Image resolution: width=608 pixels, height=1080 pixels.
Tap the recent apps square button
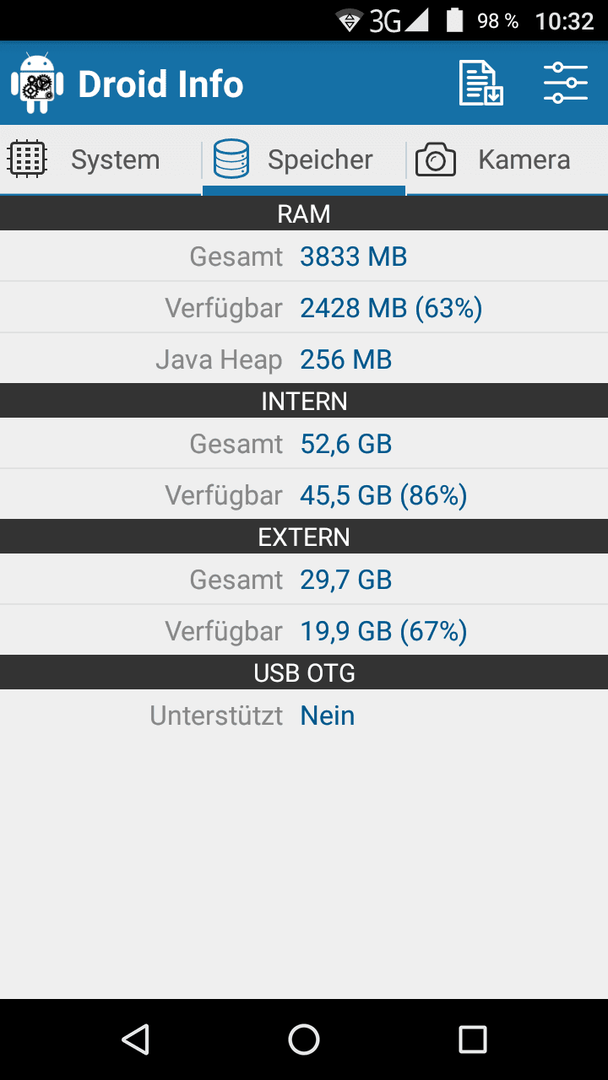coord(472,1039)
